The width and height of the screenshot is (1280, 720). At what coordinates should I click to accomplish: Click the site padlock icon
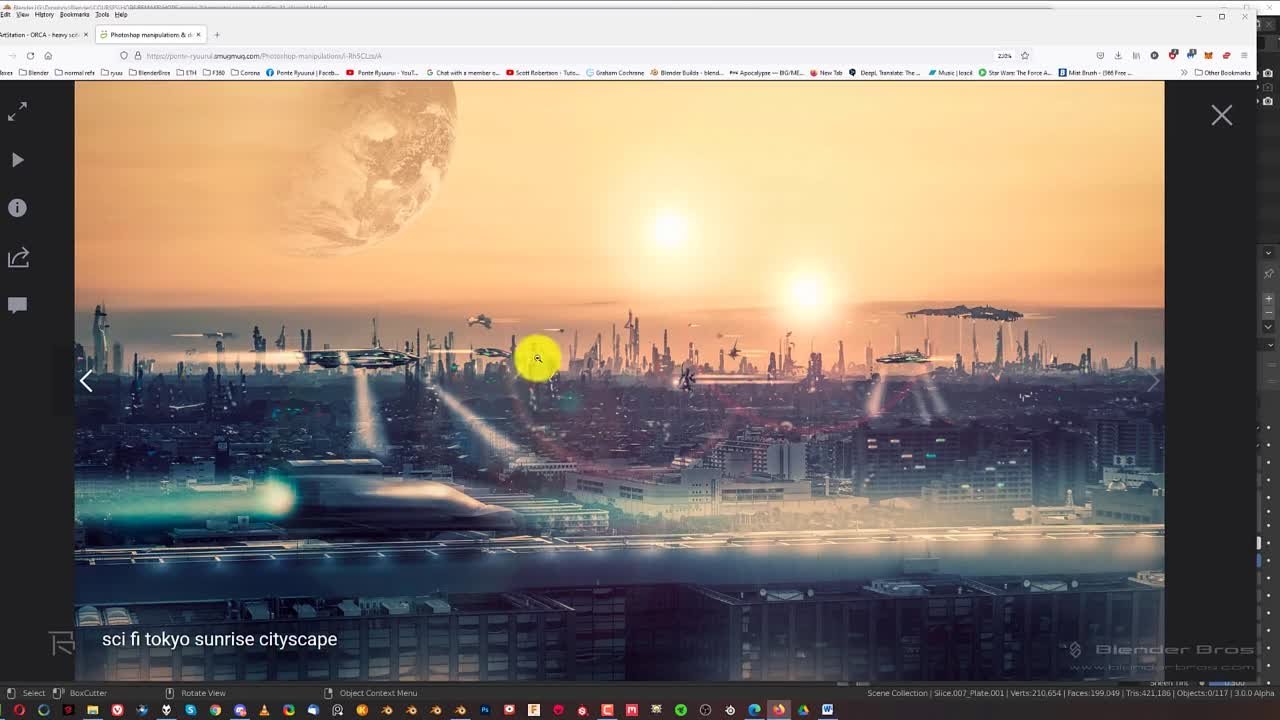pos(138,56)
